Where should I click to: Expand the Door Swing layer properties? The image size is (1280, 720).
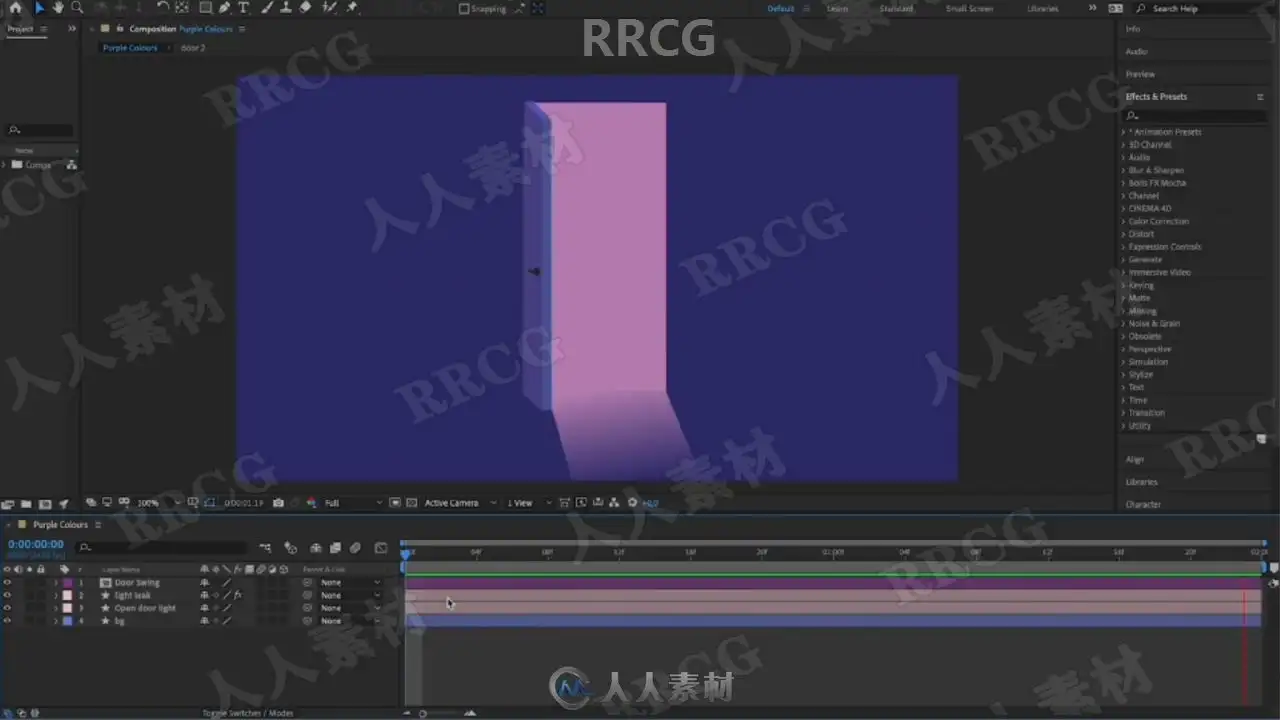pyautogui.click(x=56, y=582)
